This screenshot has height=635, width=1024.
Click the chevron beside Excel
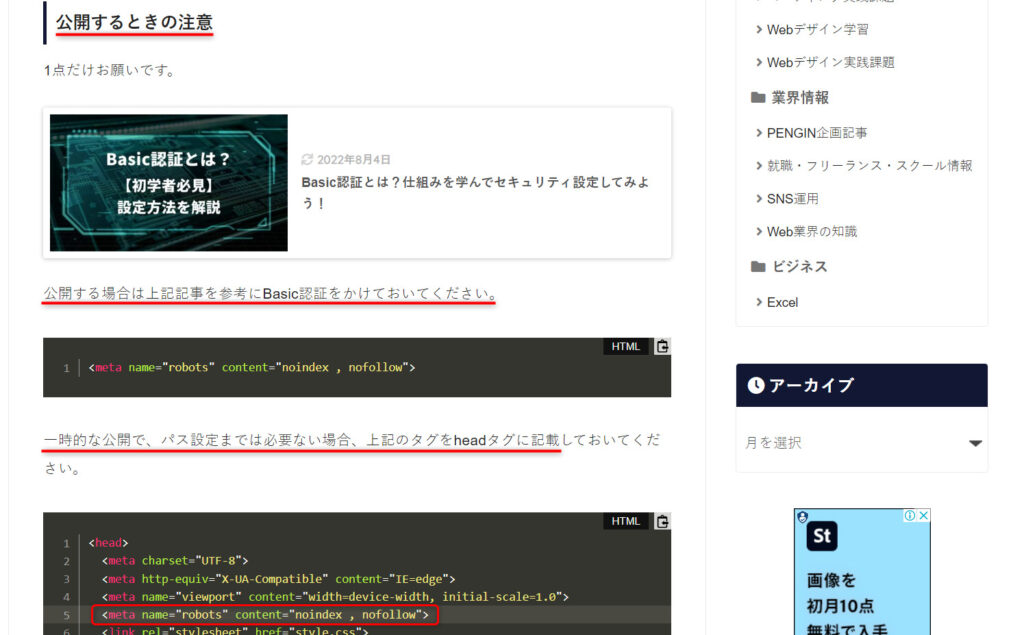coord(759,302)
